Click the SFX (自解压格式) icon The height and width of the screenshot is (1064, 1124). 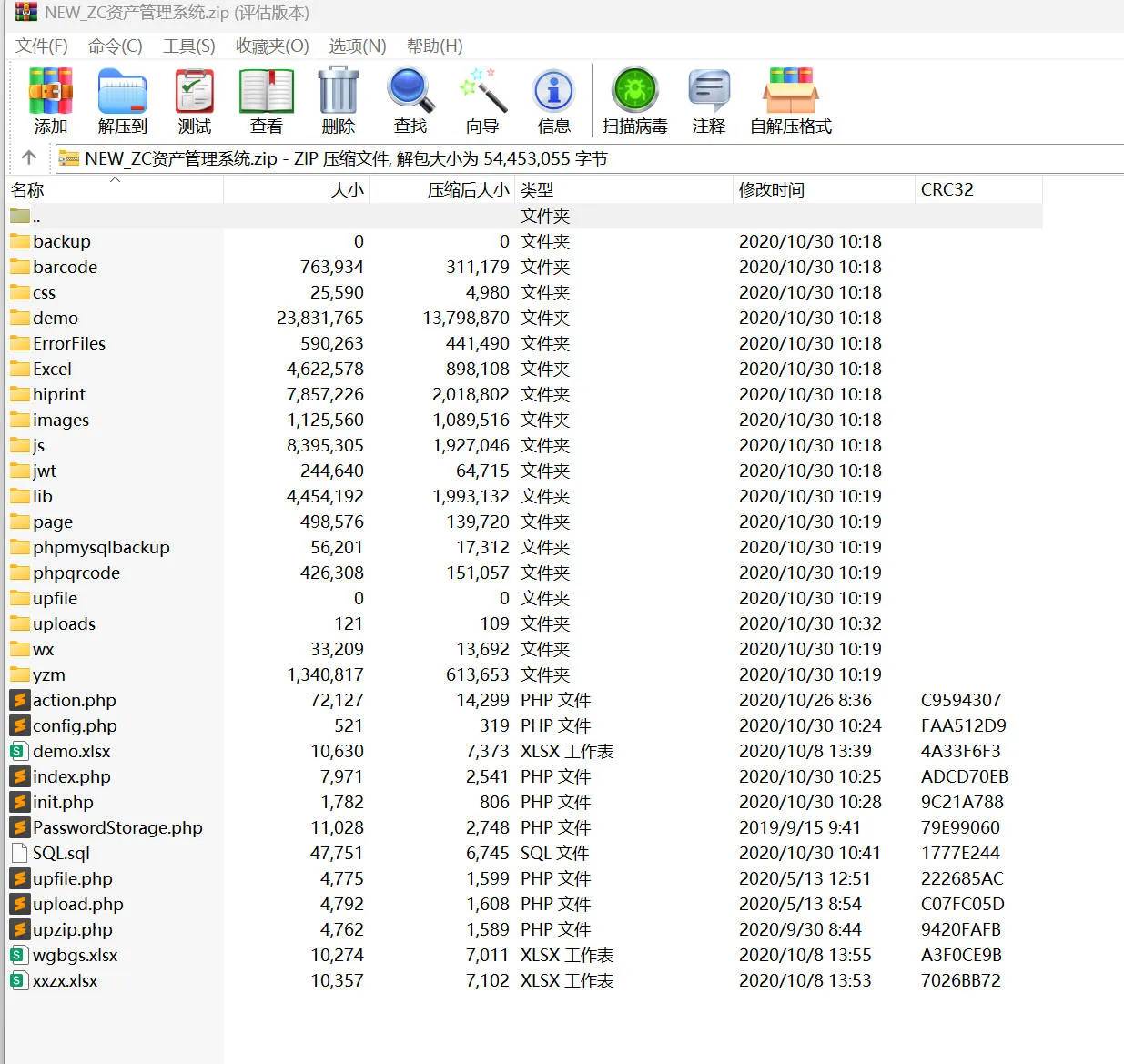click(x=791, y=91)
